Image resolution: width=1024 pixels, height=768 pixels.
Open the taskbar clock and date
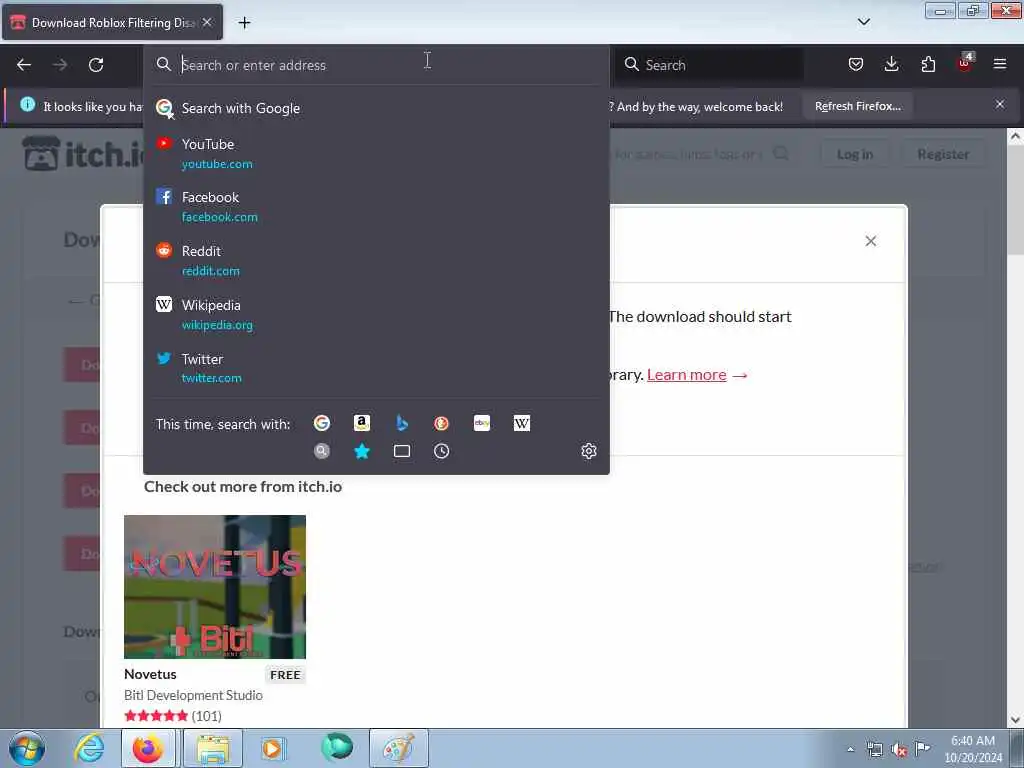[972, 749]
